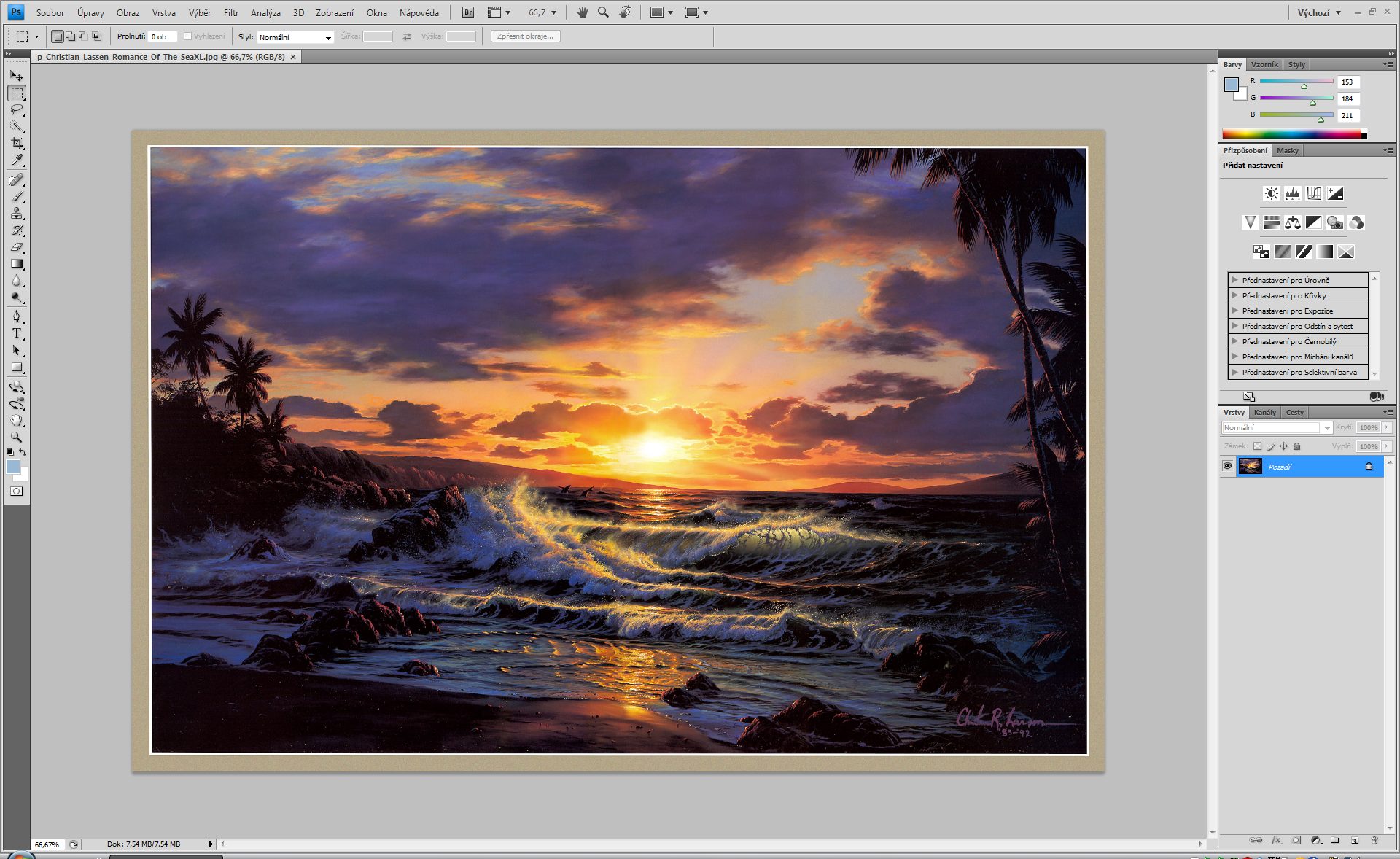Expand Přednastavení pro Expozice presets

(x=1234, y=310)
